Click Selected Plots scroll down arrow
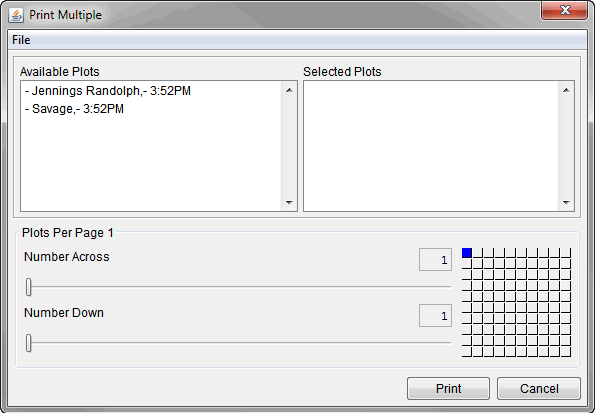Screen dimensions: 596x415 click(566, 203)
